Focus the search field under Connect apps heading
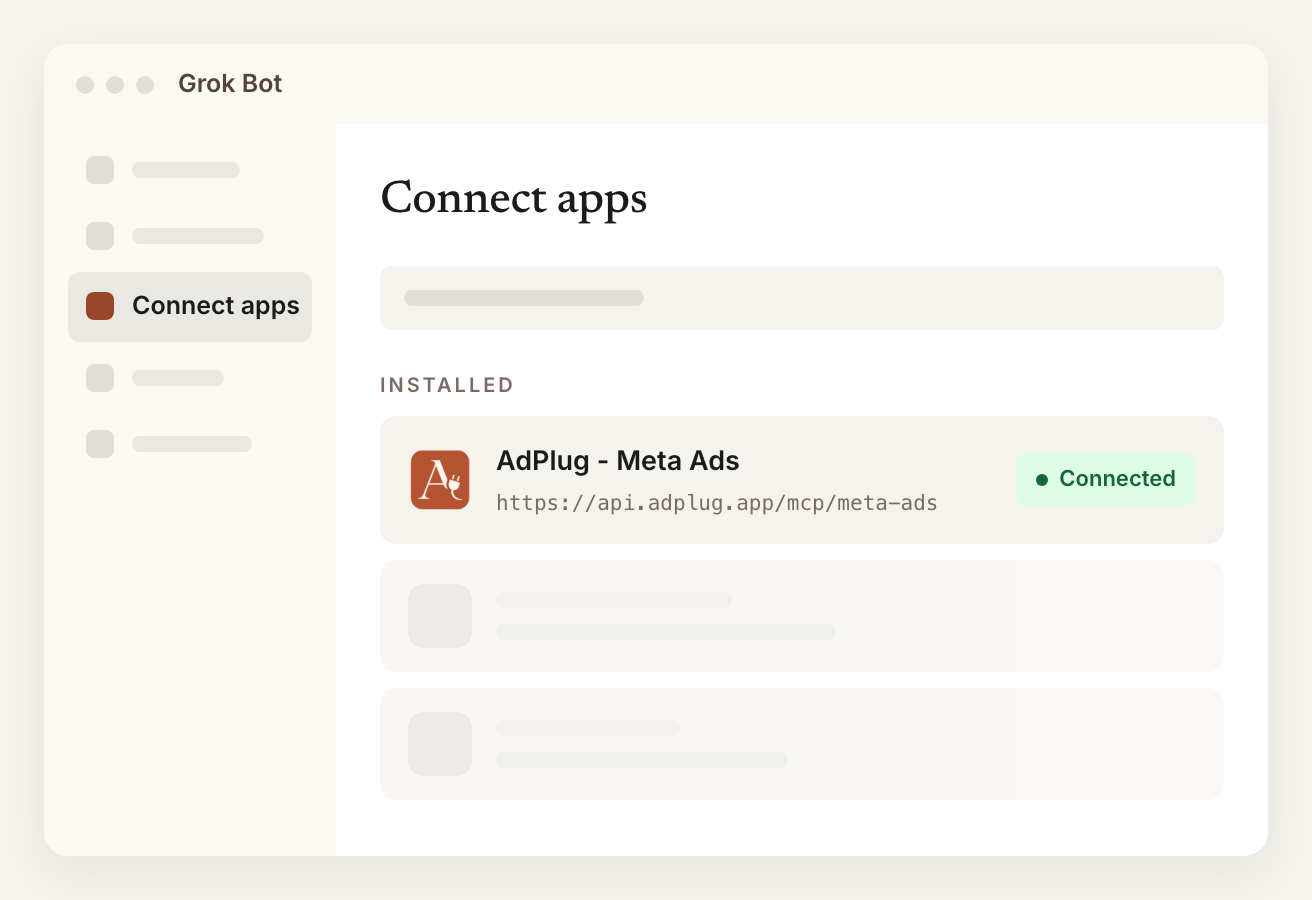The width and height of the screenshot is (1312, 900). 802,298
